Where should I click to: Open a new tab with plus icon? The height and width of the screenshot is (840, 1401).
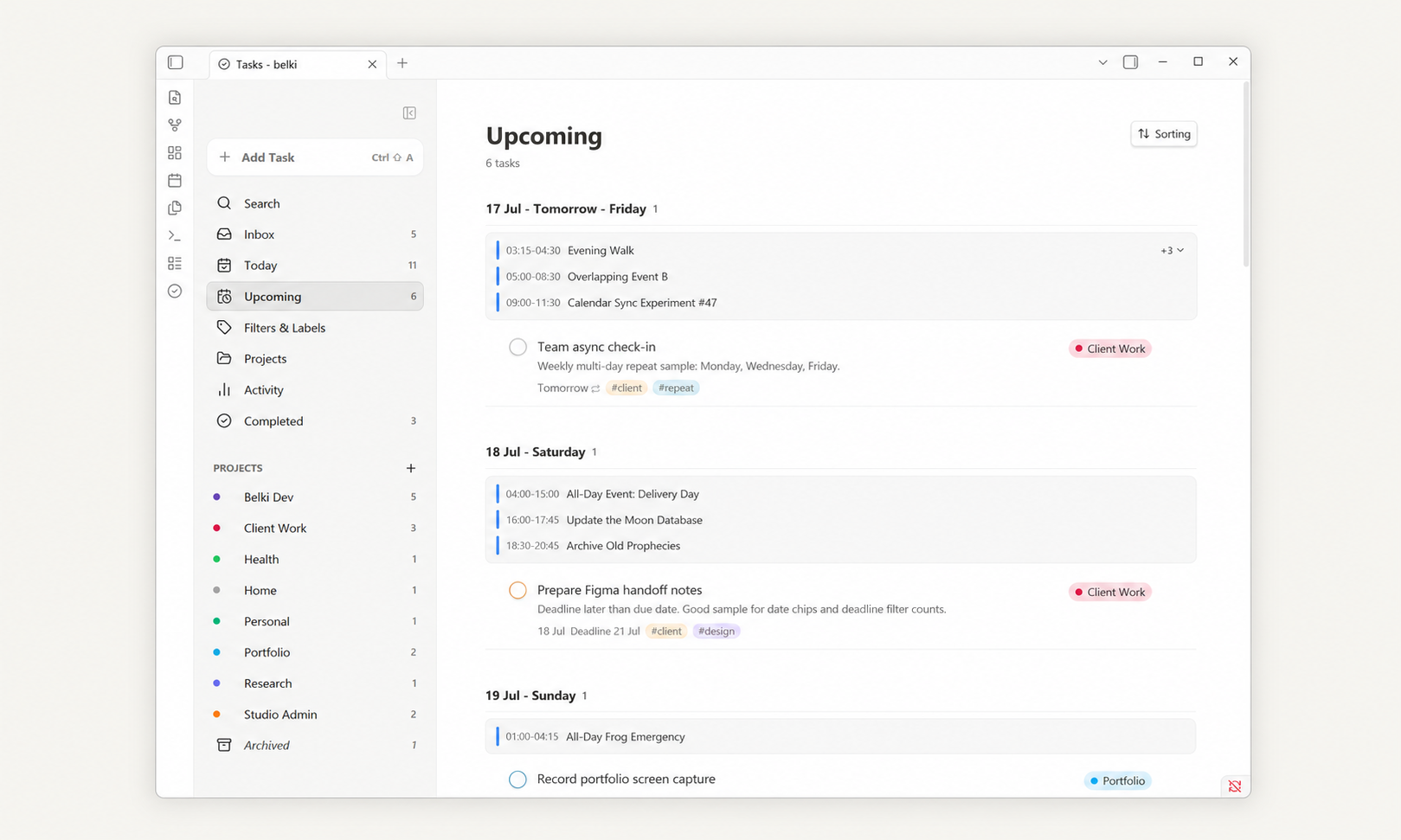pyautogui.click(x=402, y=63)
